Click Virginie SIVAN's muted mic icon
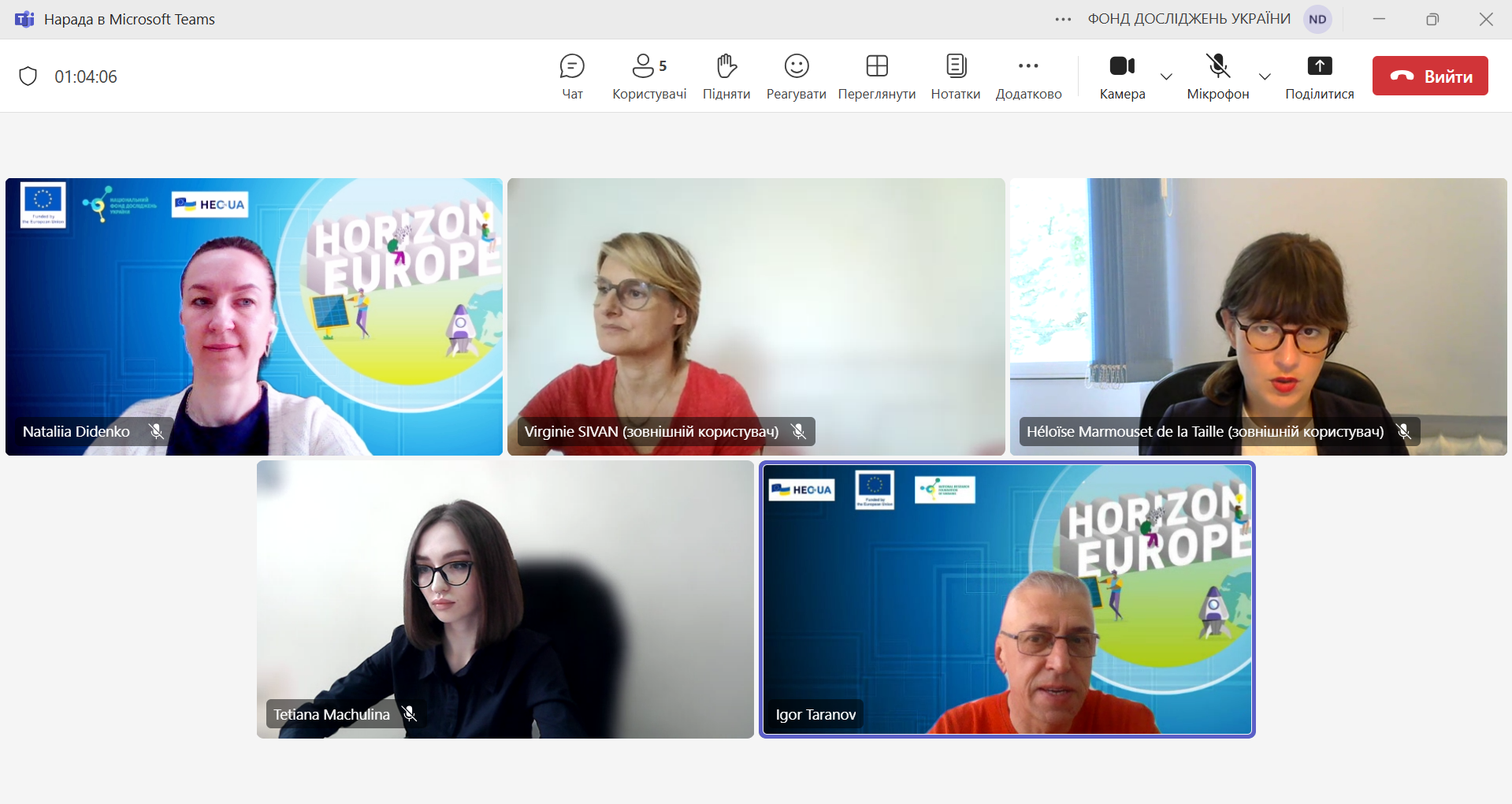This screenshot has height=804, width=1512. 798,431
